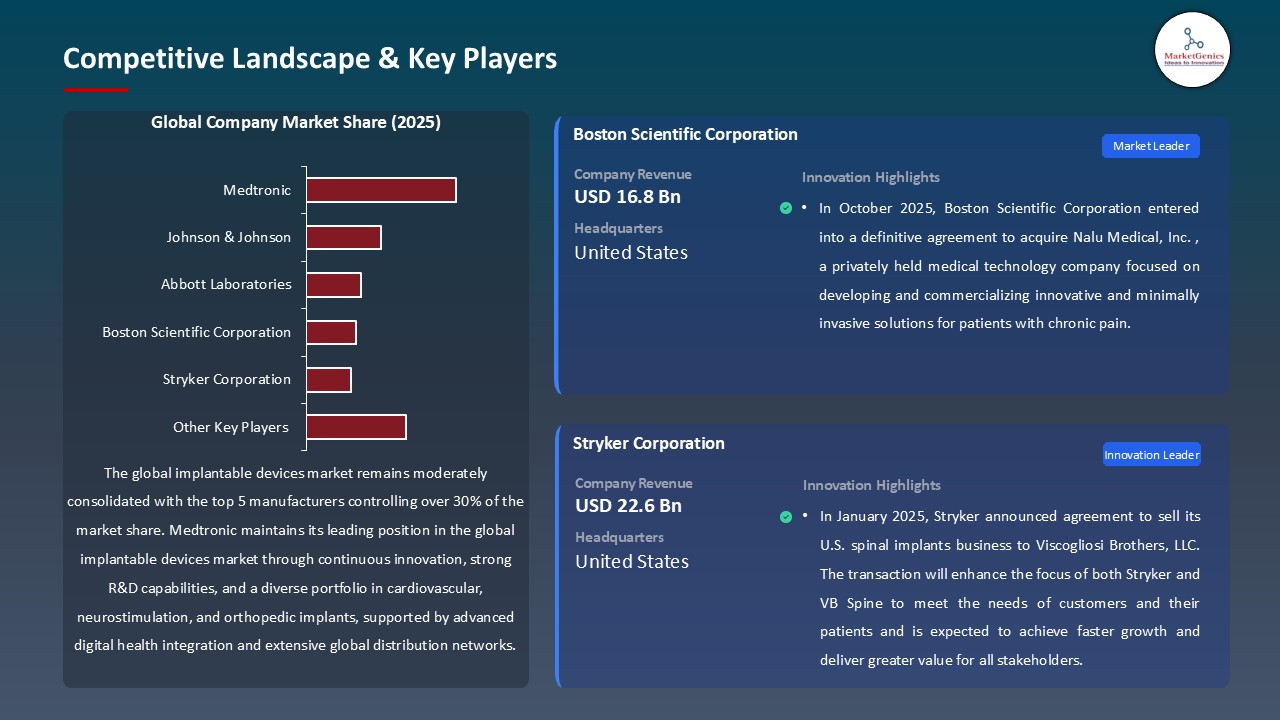
Task: Select the Medtronic bar in the chart
Action: [380, 190]
